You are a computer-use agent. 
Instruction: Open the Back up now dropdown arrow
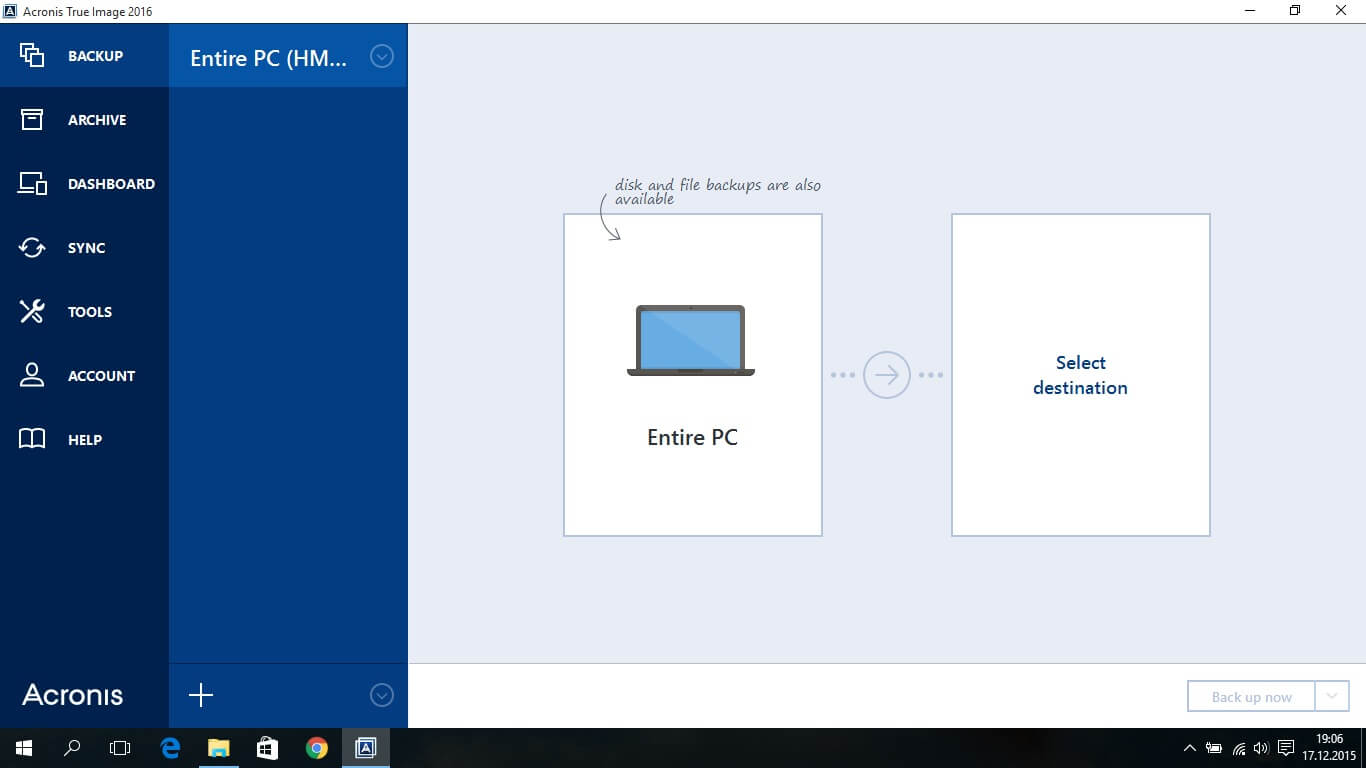(x=1332, y=696)
